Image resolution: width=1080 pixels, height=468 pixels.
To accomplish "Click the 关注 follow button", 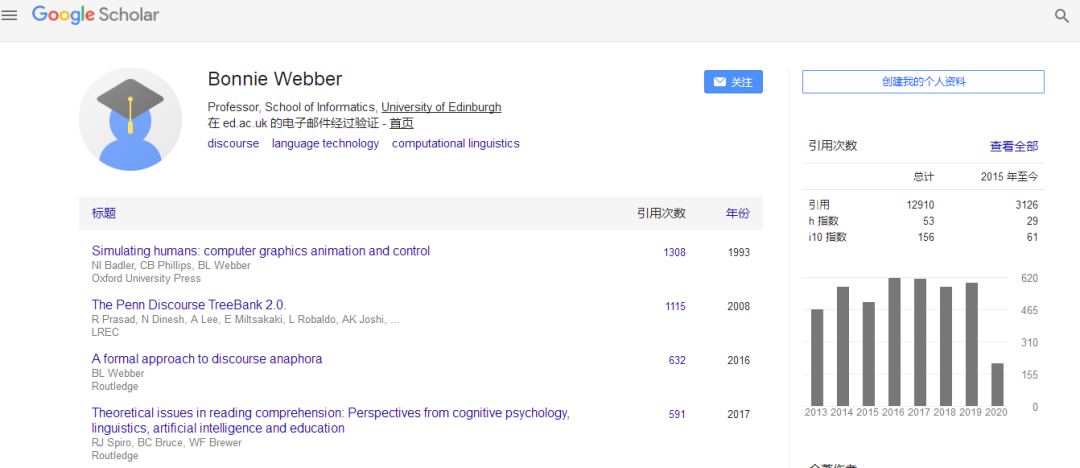I will tap(733, 82).
